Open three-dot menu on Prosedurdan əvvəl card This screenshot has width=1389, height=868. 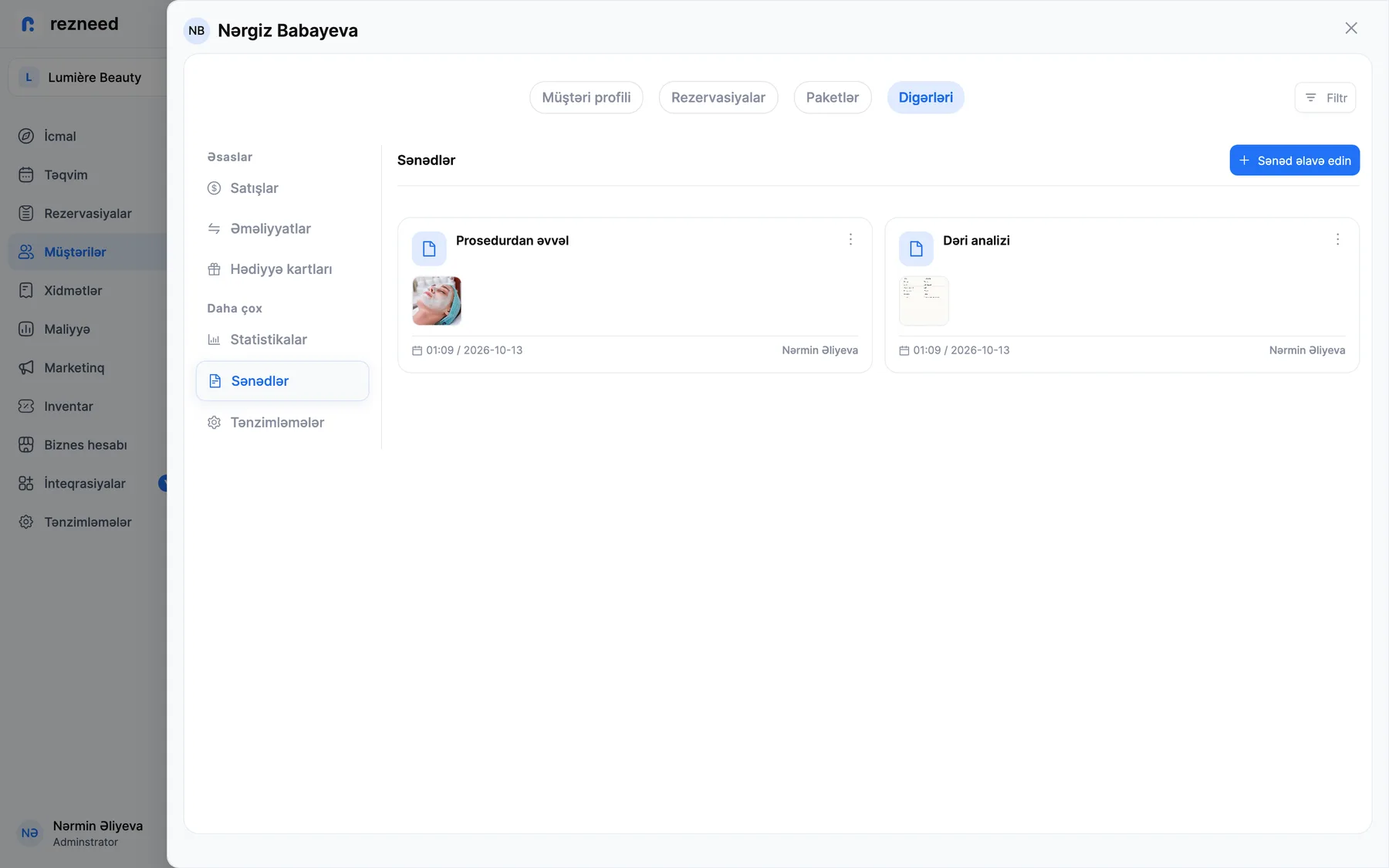pos(850,240)
